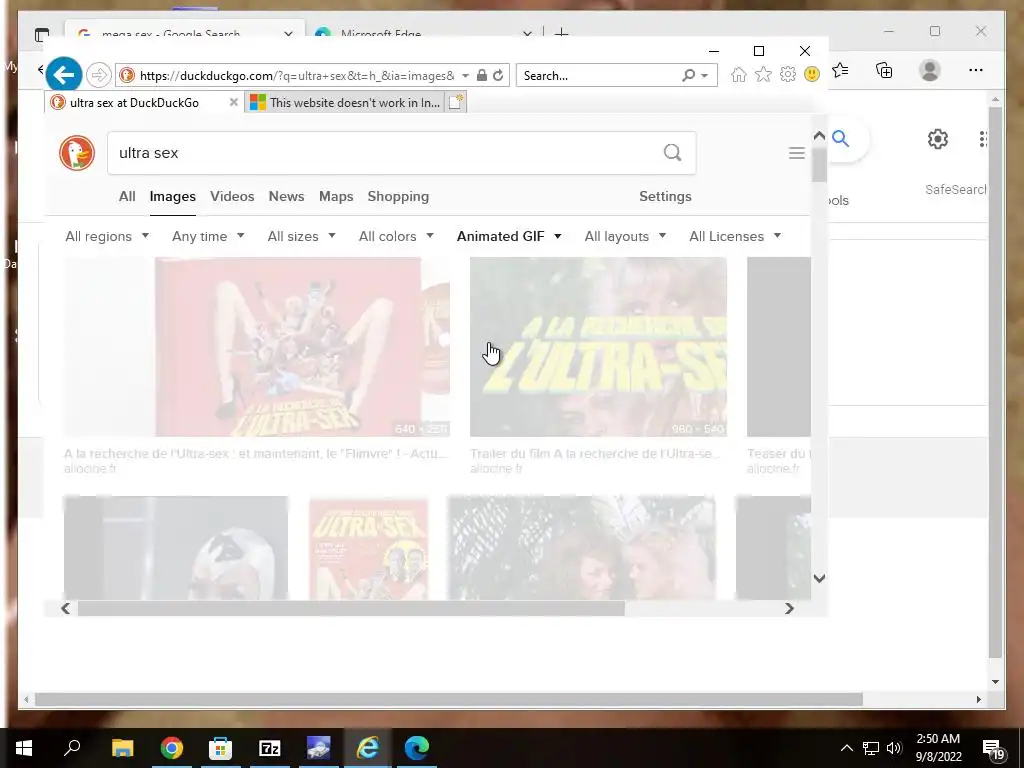Switch to the Videos tab
This screenshot has height=768, width=1024.
click(x=232, y=197)
